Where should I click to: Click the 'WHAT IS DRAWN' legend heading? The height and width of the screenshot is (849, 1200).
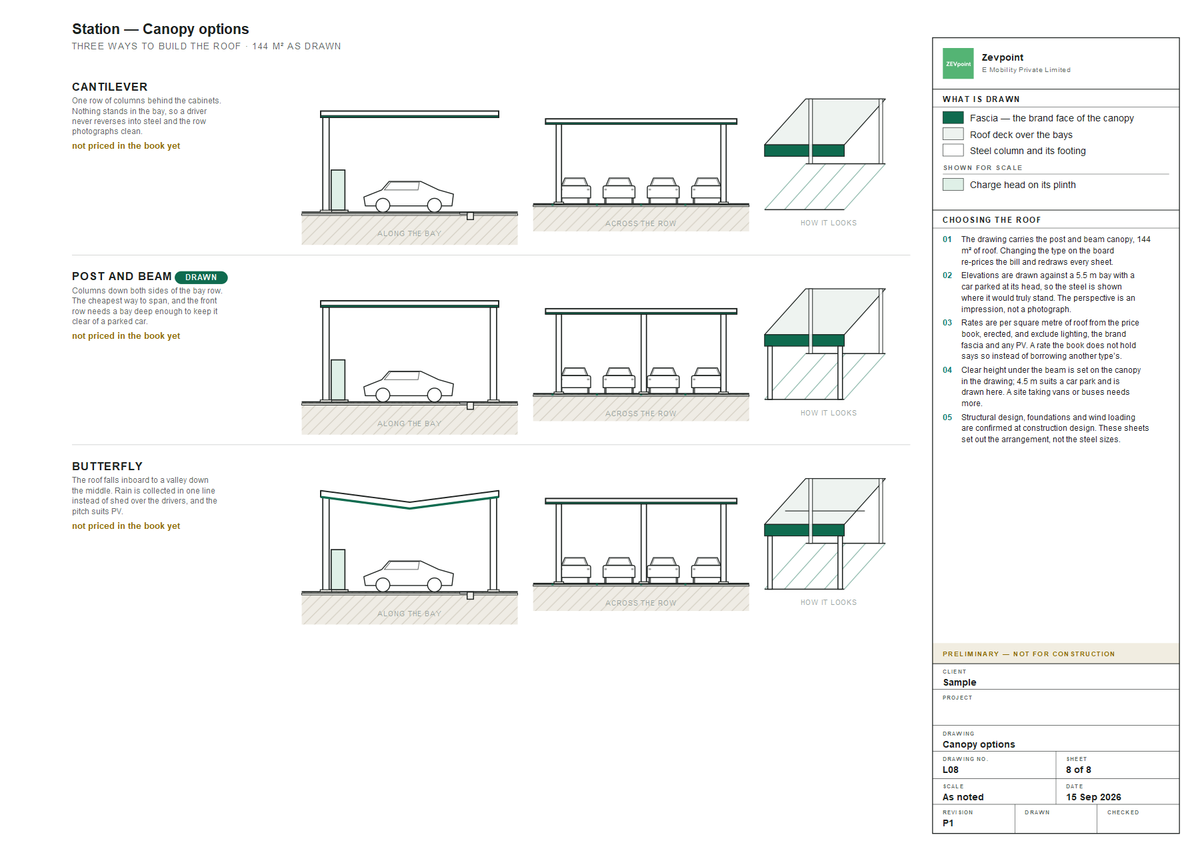click(981, 100)
